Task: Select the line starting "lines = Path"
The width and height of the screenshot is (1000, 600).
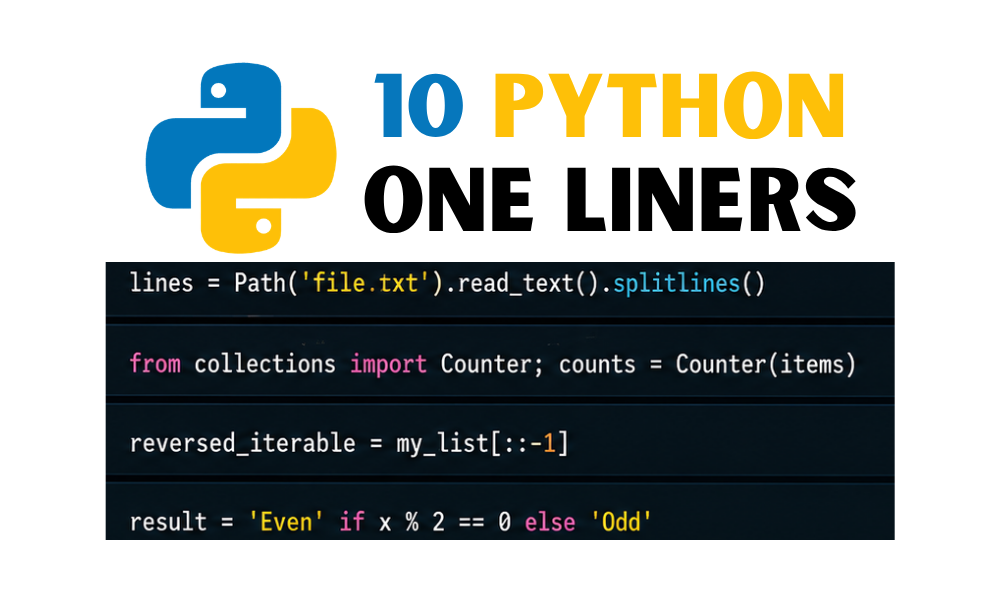Action: pos(446,283)
